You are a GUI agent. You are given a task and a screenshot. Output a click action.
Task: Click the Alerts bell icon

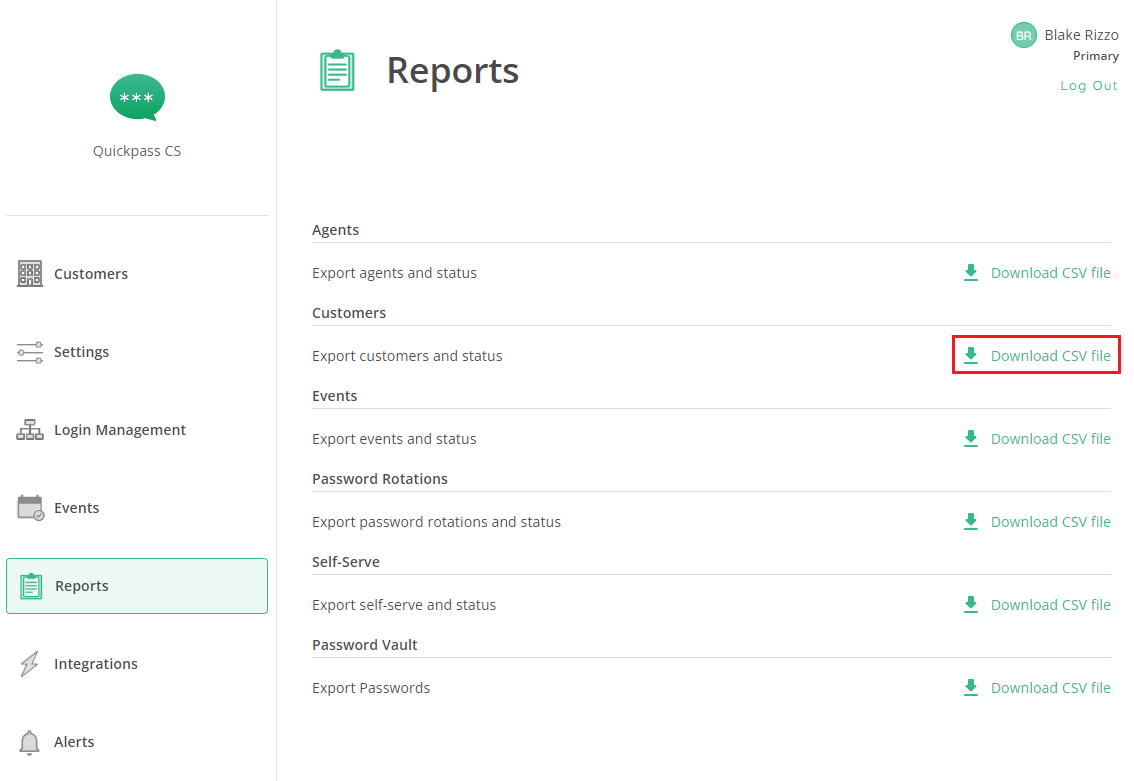pos(30,742)
